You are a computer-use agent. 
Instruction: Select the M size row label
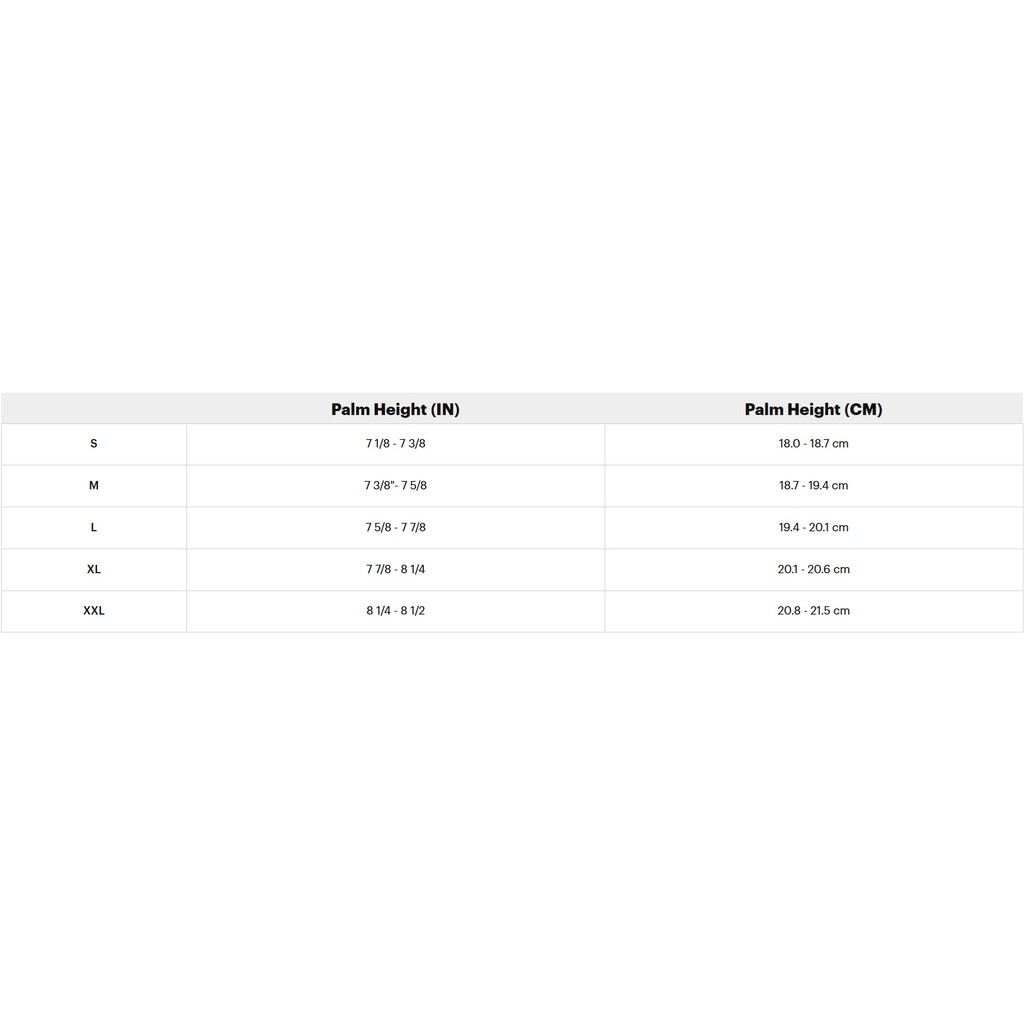[94, 486]
